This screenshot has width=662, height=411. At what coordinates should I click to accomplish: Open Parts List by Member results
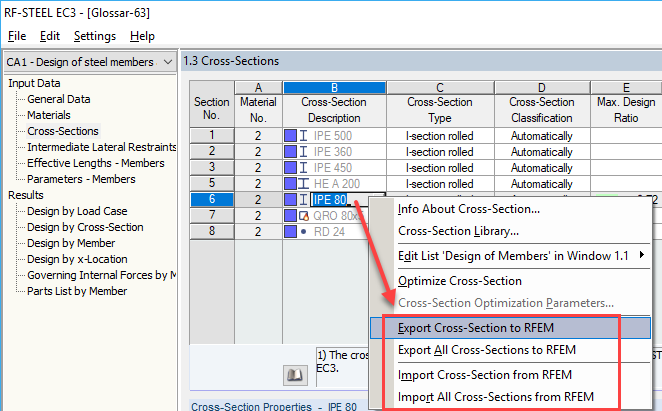[77, 291]
